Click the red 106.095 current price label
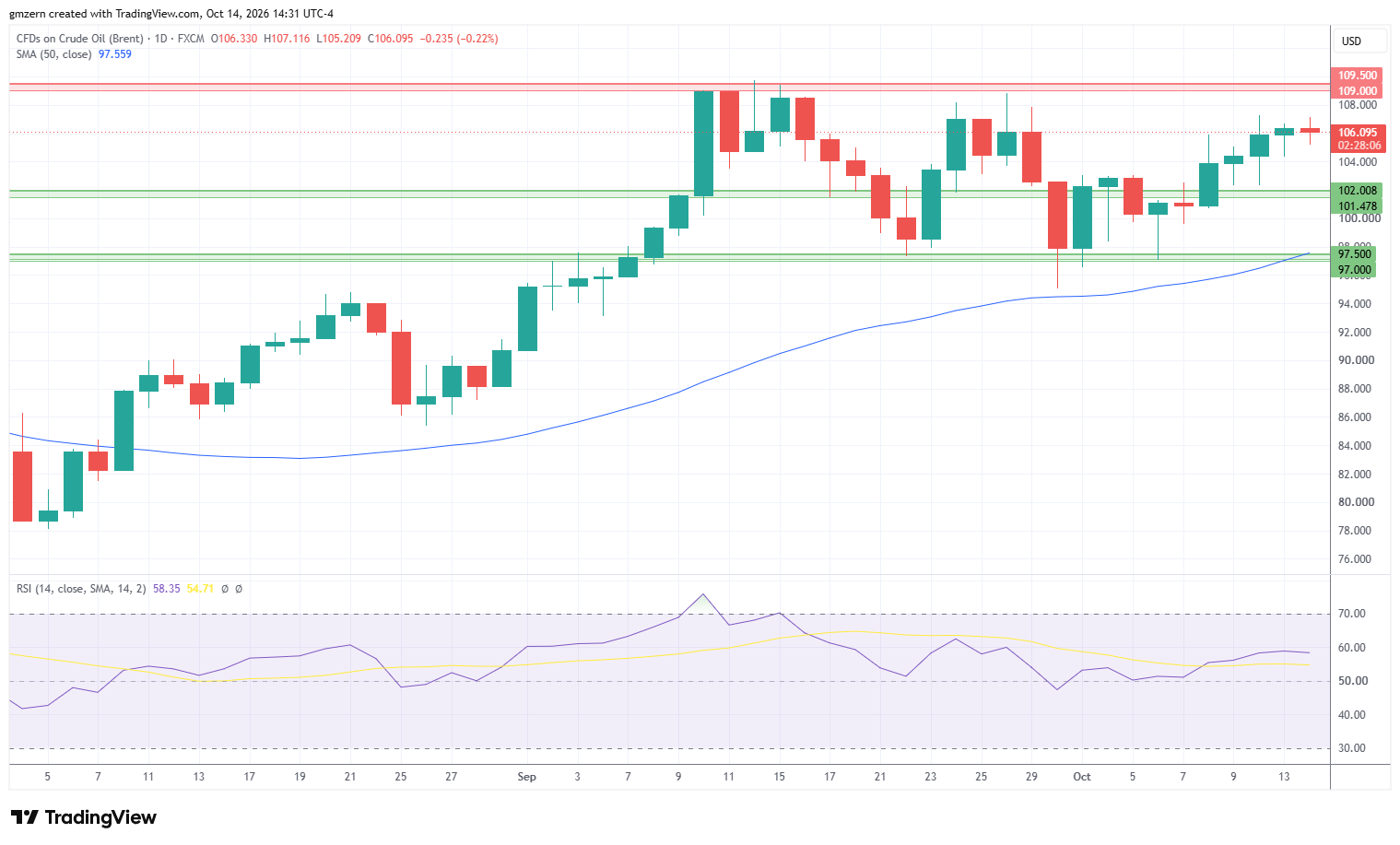Viewport: 1400px width, 845px height. tap(1359, 133)
